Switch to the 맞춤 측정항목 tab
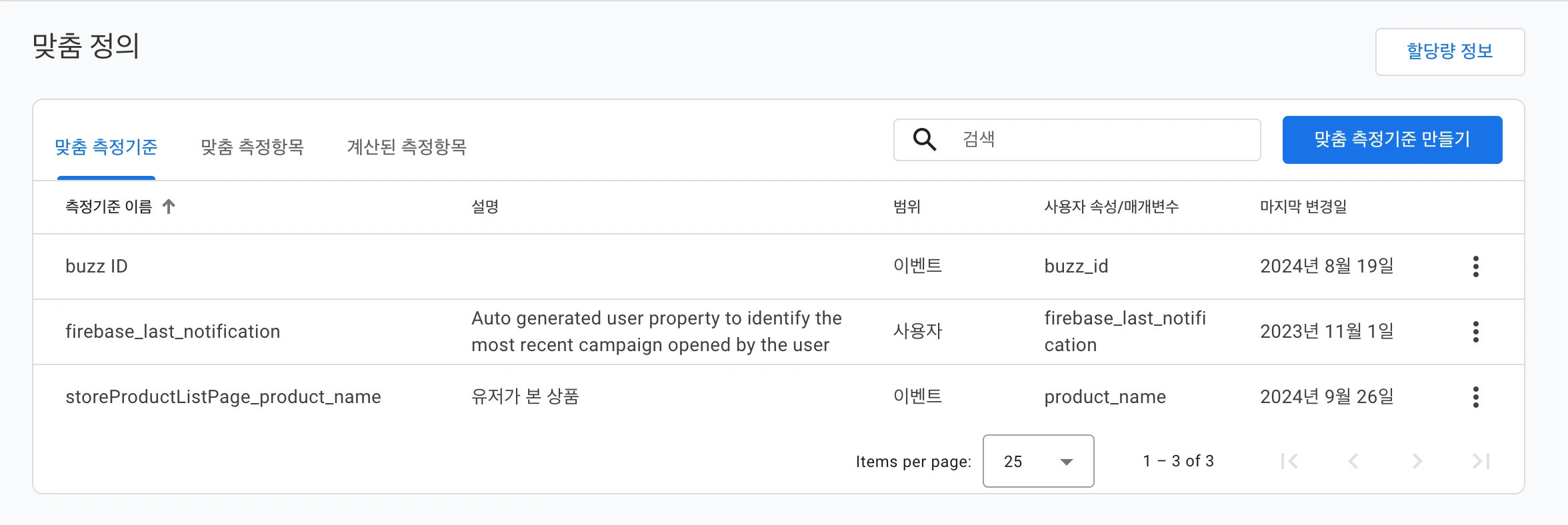The width and height of the screenshot is (1568, 525). coord(252,147)
